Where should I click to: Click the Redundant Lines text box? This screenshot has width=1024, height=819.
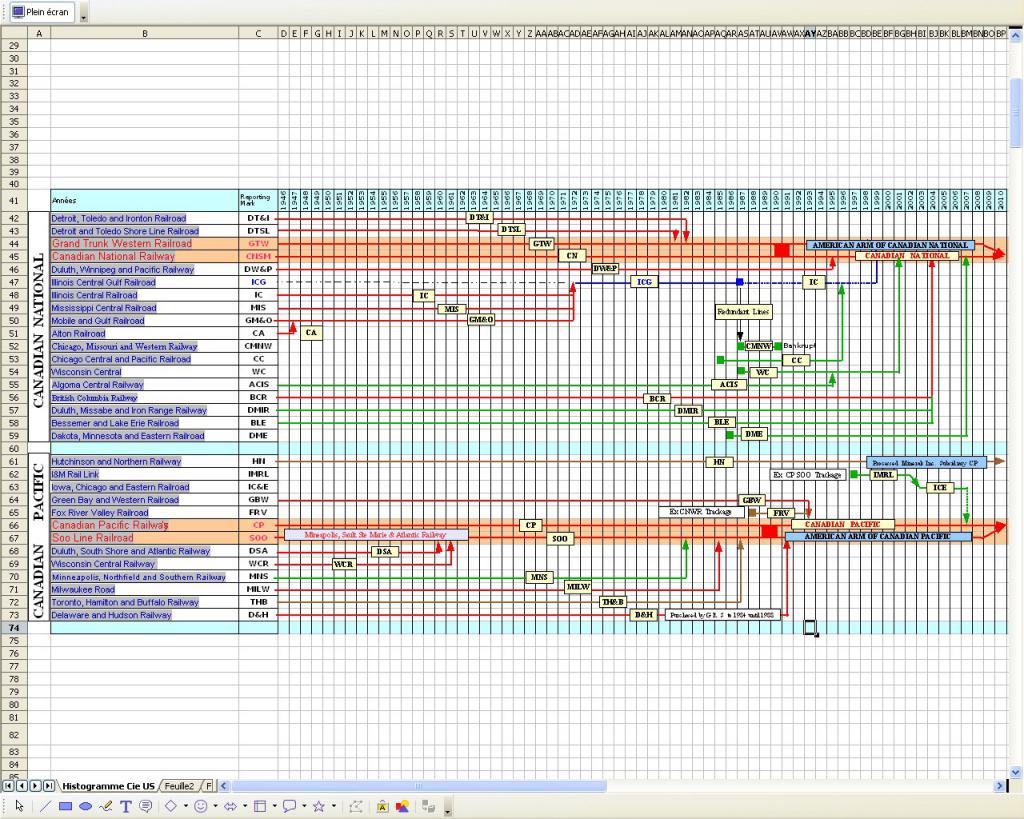coord(743,312)
